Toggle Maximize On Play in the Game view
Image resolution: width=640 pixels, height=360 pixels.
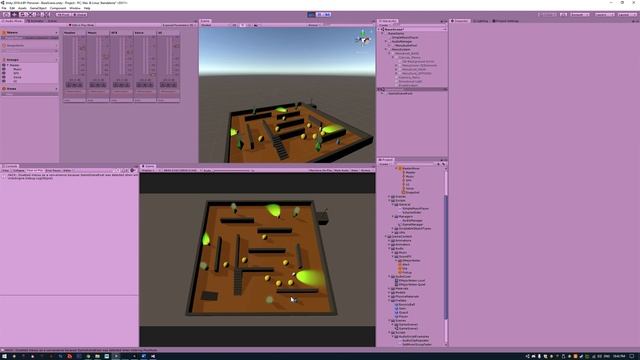tap(320, 171)
